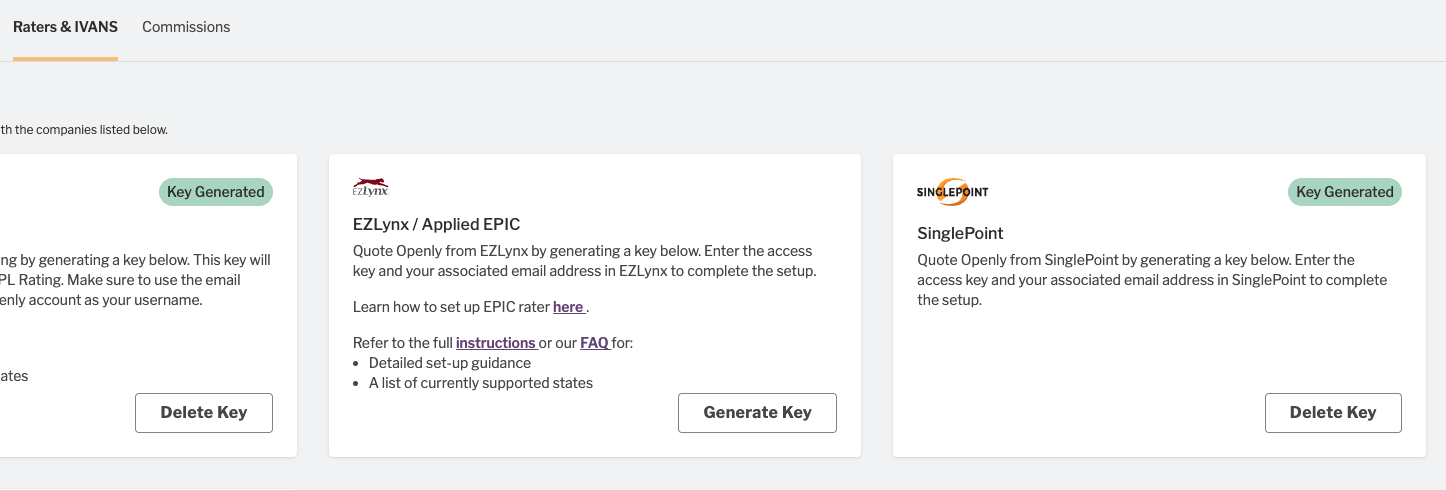Click the 'Quote Openly from SinglePoint' description text
The width and height of the screenshot is (1446, 490).
click(1152, 279)
